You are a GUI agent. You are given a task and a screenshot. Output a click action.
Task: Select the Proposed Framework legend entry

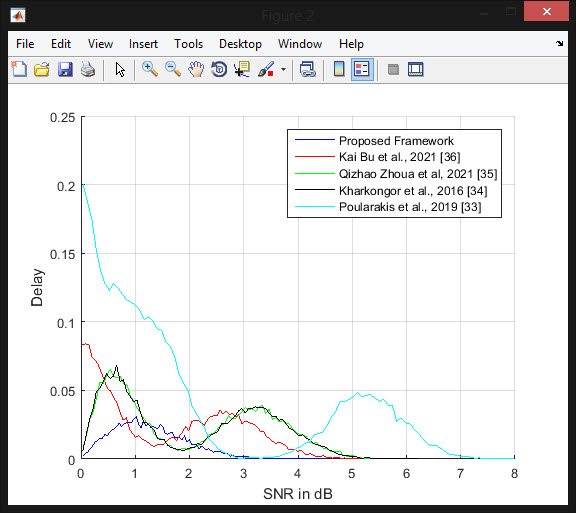[396, 141]
